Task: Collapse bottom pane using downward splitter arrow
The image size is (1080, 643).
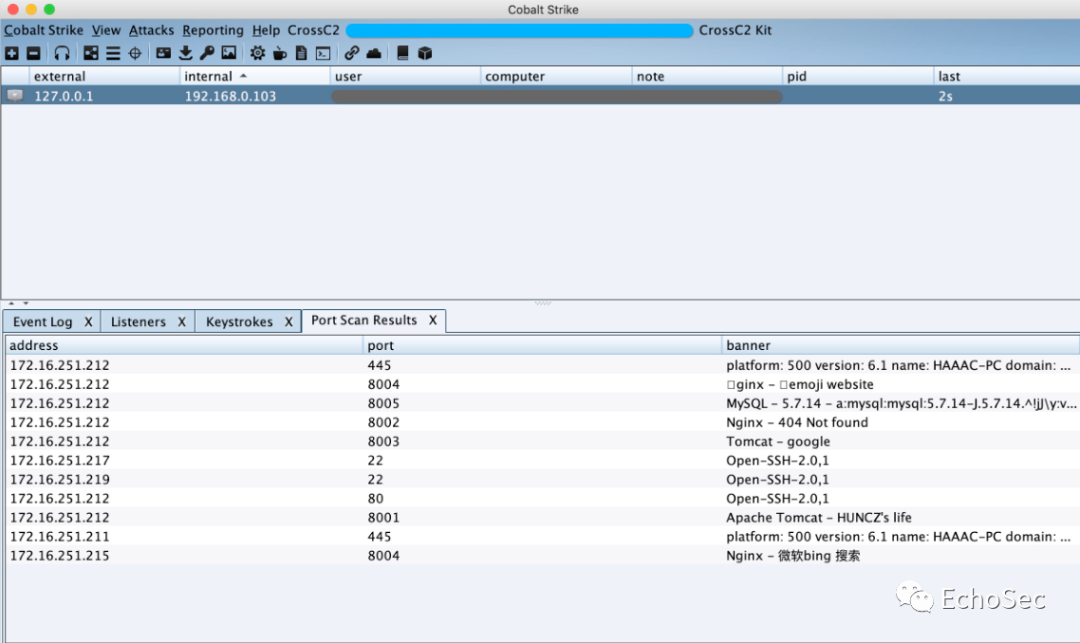Action: click(25, 303)
